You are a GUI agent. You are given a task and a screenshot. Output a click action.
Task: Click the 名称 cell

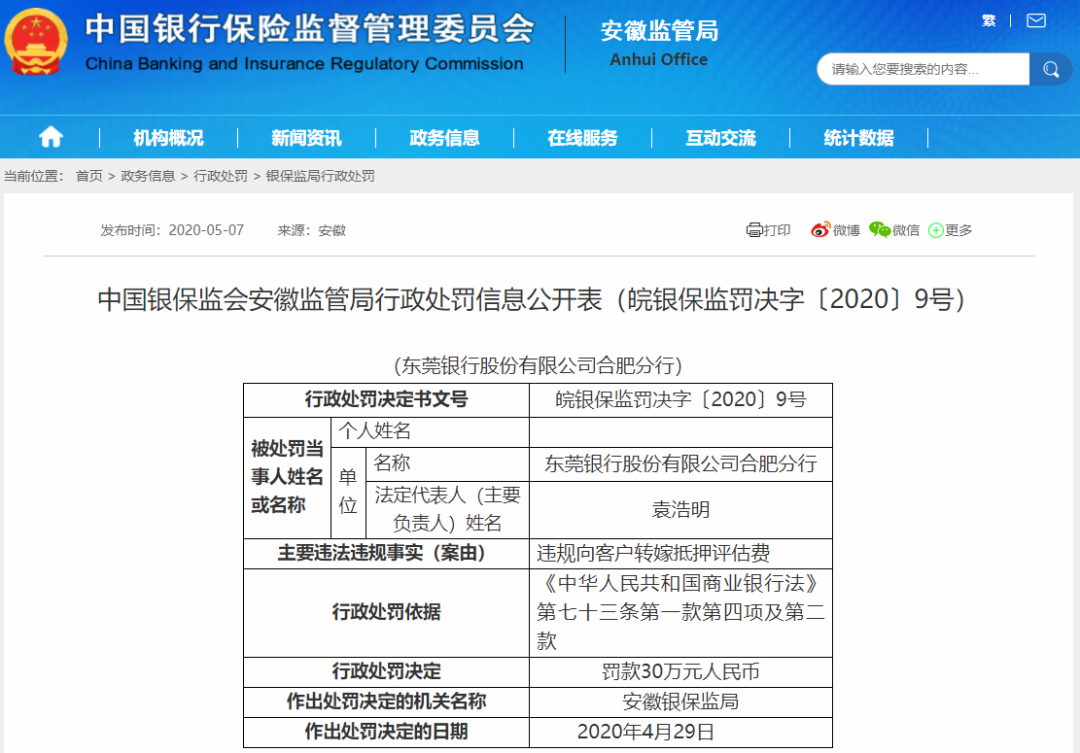[448, 464]
